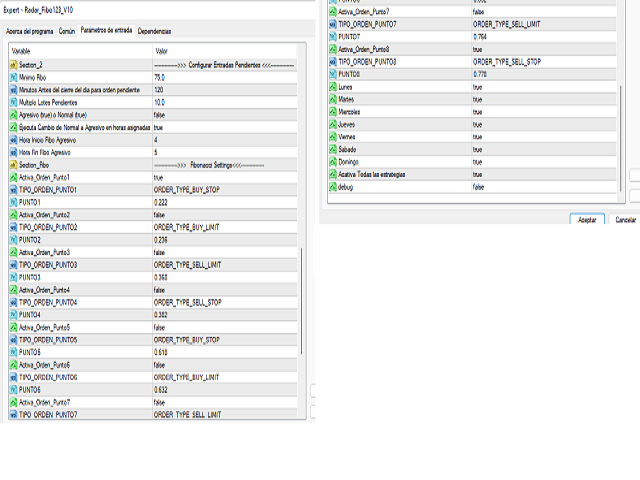Switch to the Común tab
This screenshot has width=640, height=480.
pos(67,31)
